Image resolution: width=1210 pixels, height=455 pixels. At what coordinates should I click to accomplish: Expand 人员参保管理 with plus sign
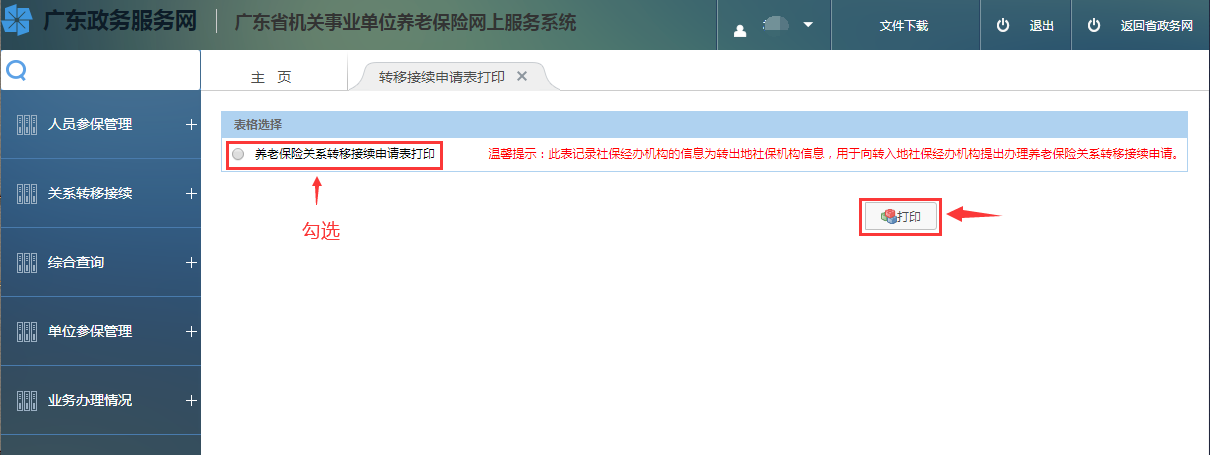point(191,125)
